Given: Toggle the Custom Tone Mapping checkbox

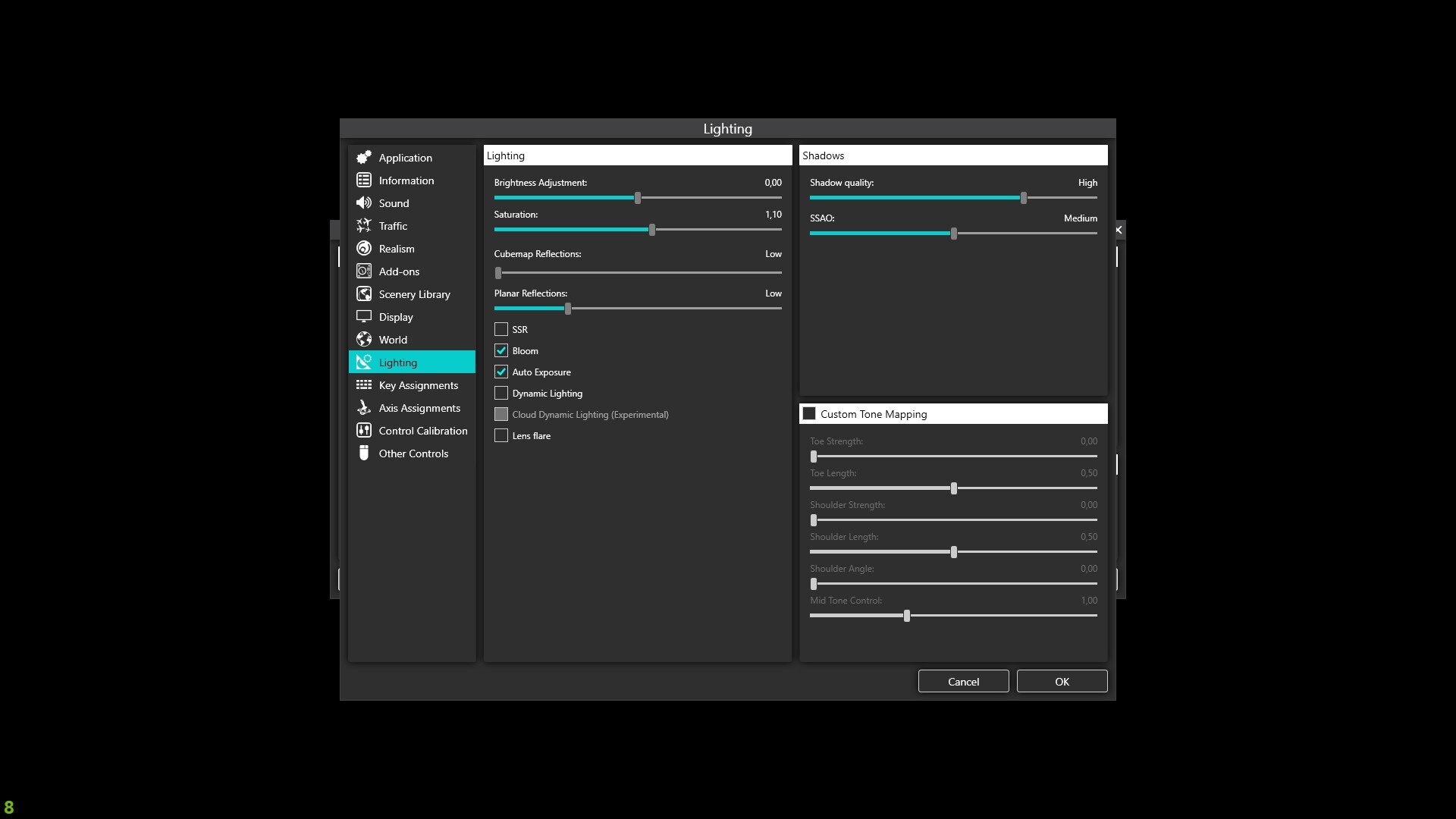Looking at the screenshot, I should point(809,414).
